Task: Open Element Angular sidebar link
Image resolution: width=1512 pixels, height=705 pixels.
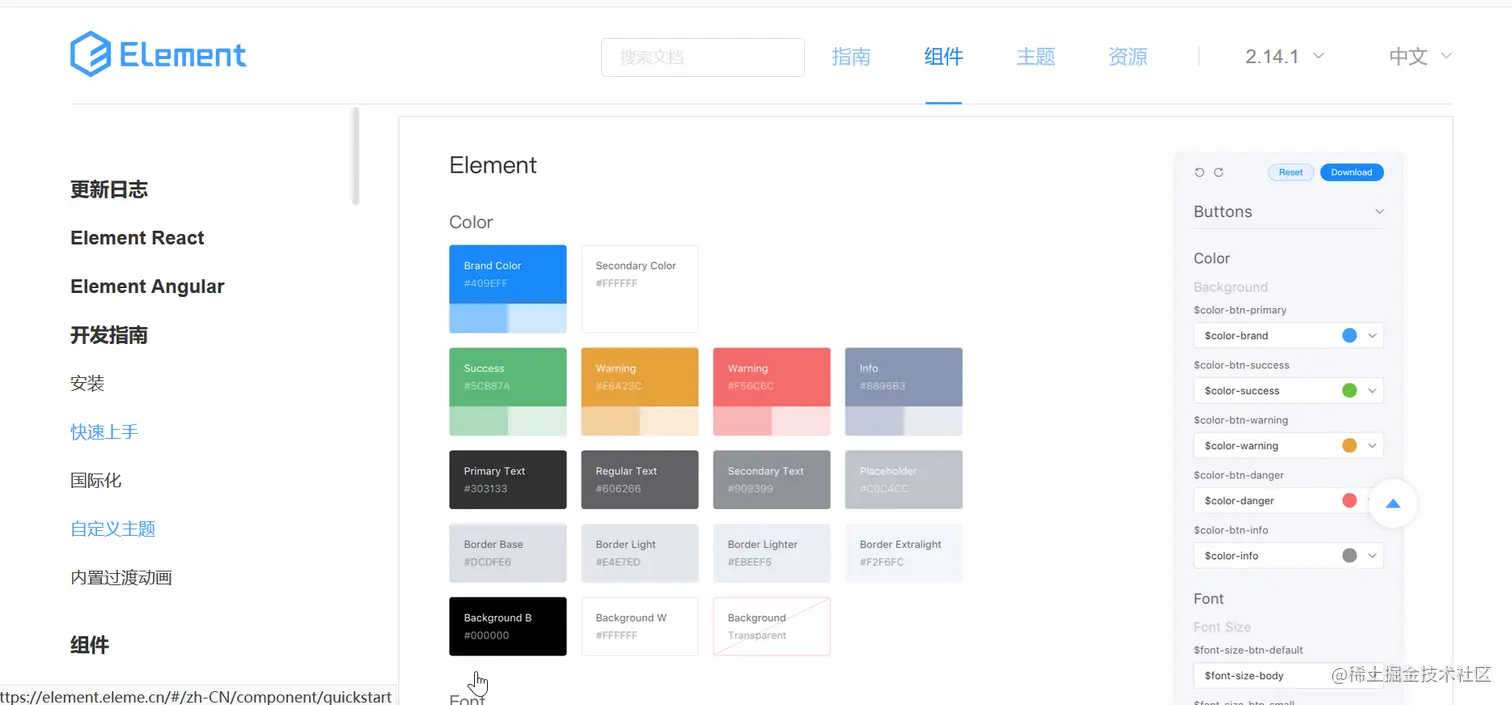Action: pyautogui.click(x=147, y=286)
